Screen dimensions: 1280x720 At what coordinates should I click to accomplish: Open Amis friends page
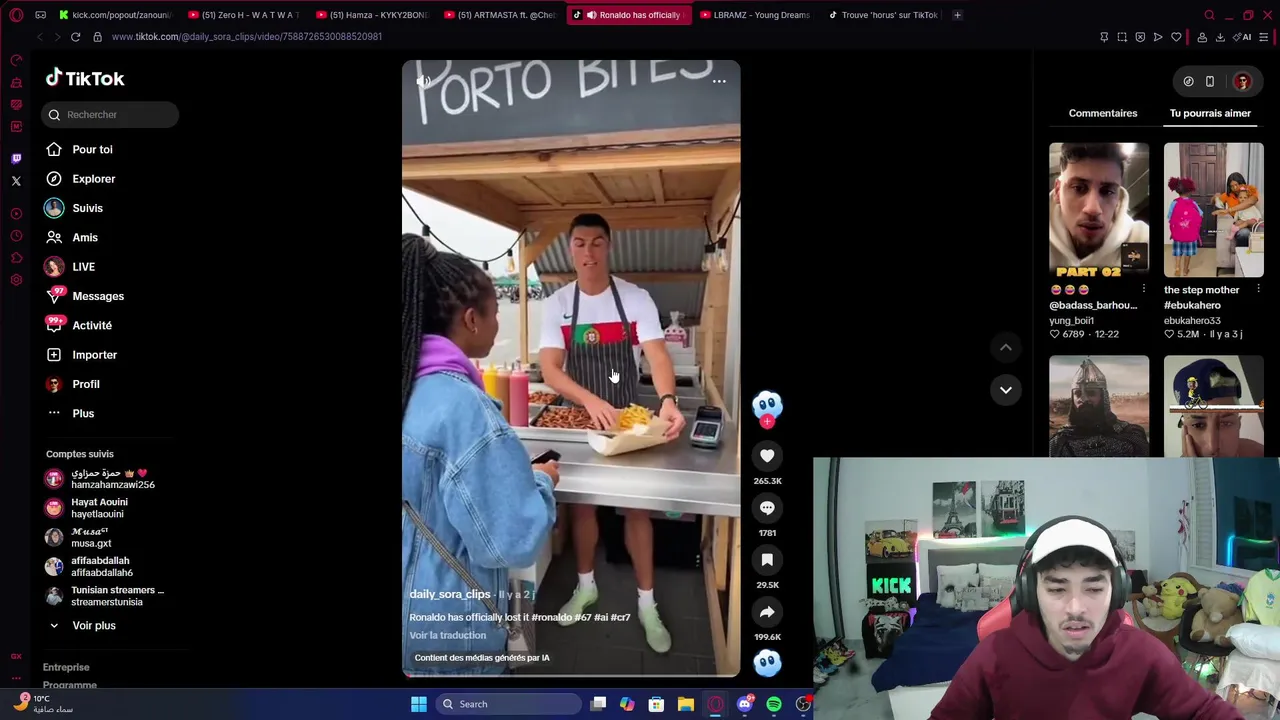[84, 237]
